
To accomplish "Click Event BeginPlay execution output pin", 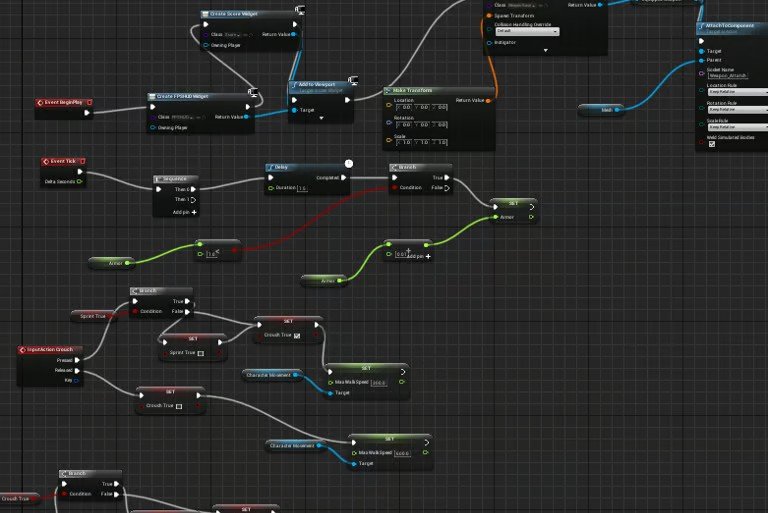I will 87,113.
